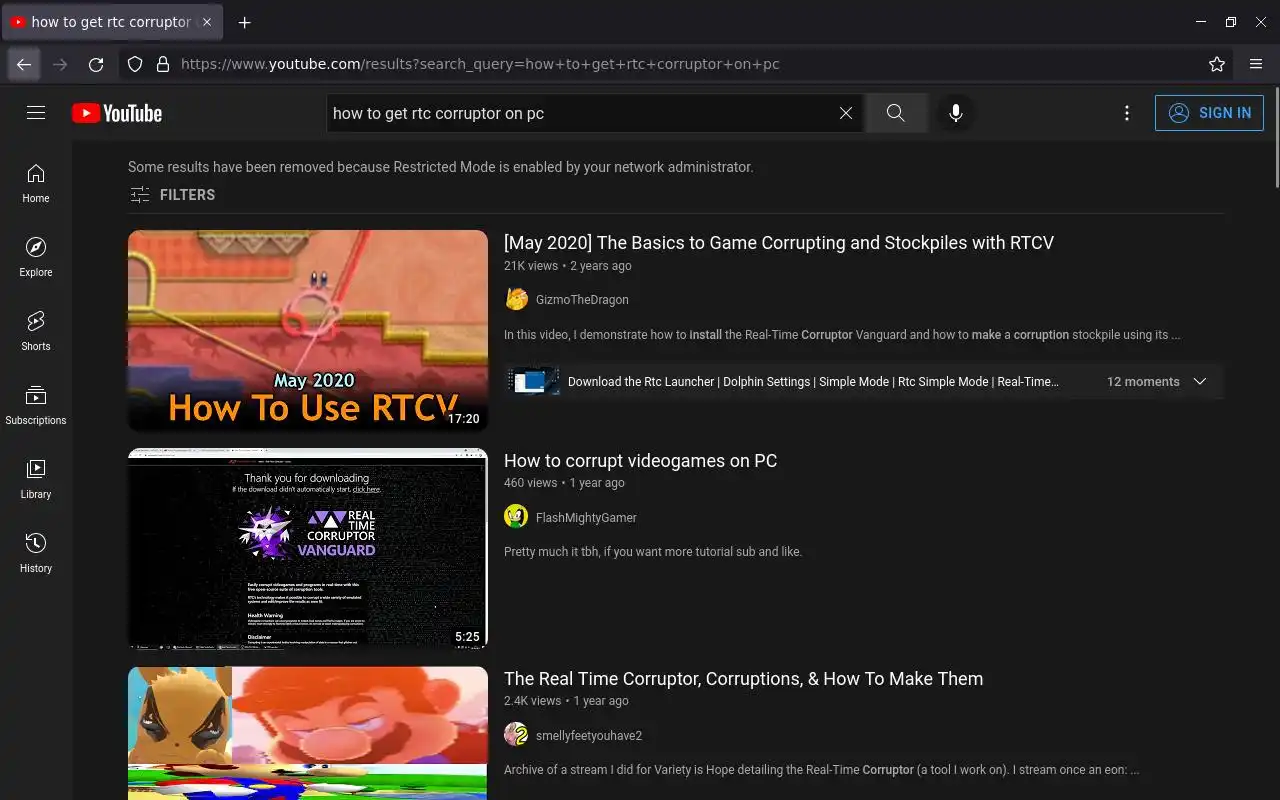This screenshot has height=800, width=1280.
Task: Click the Archive of a stream description
Action: pos(821,770)
